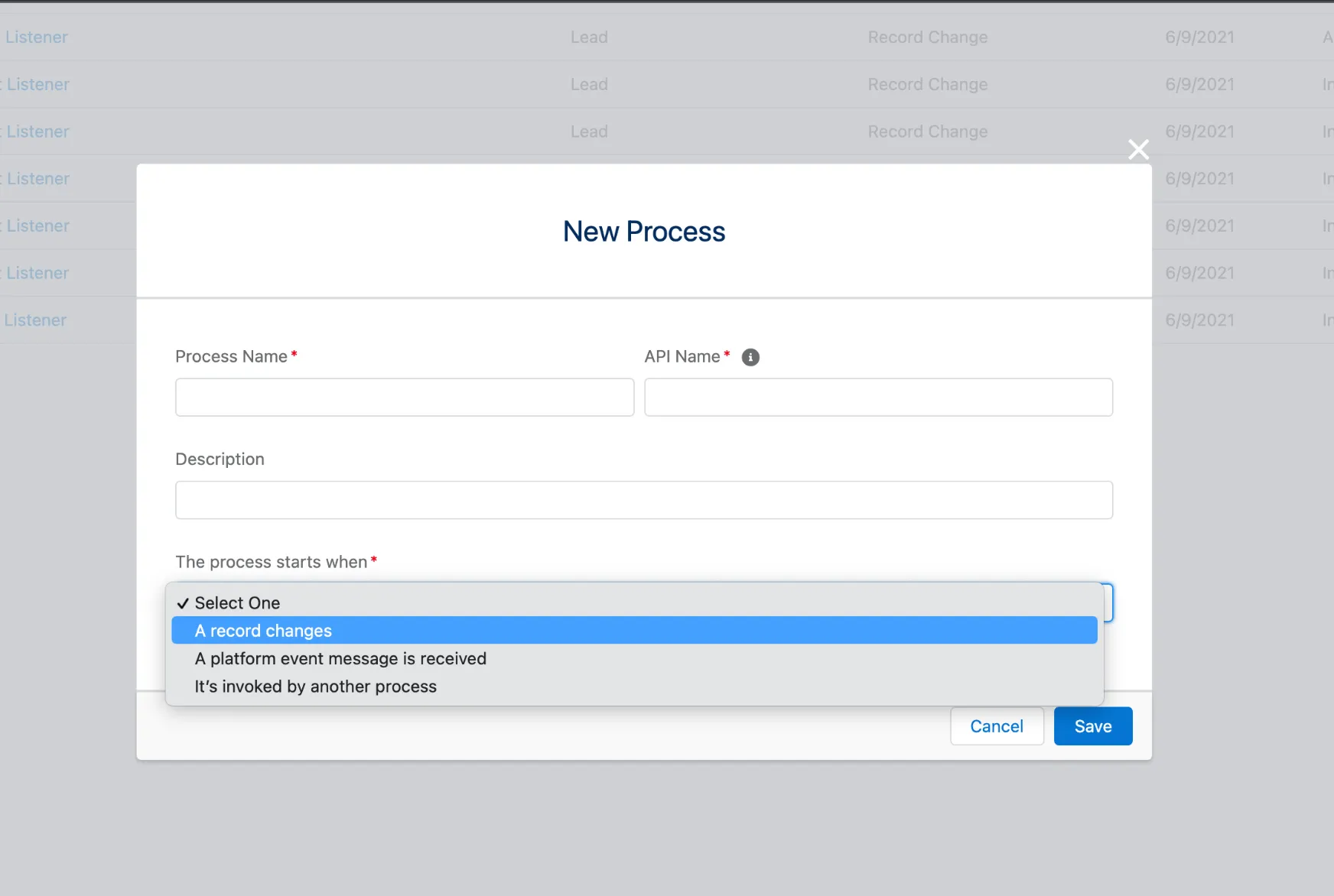
Task: Focus the Description text field
Action: (x=643, y=500)
